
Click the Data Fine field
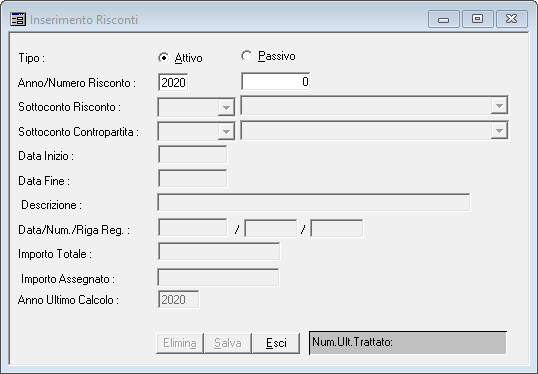pyautogui.click(x=192, y=178)
